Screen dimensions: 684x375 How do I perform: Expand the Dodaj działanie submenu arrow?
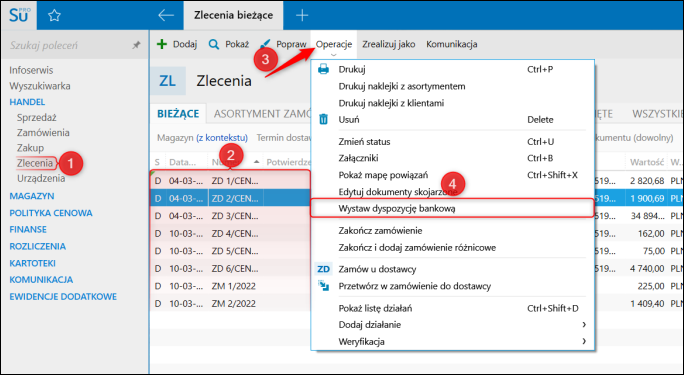[x=584, y=324]
